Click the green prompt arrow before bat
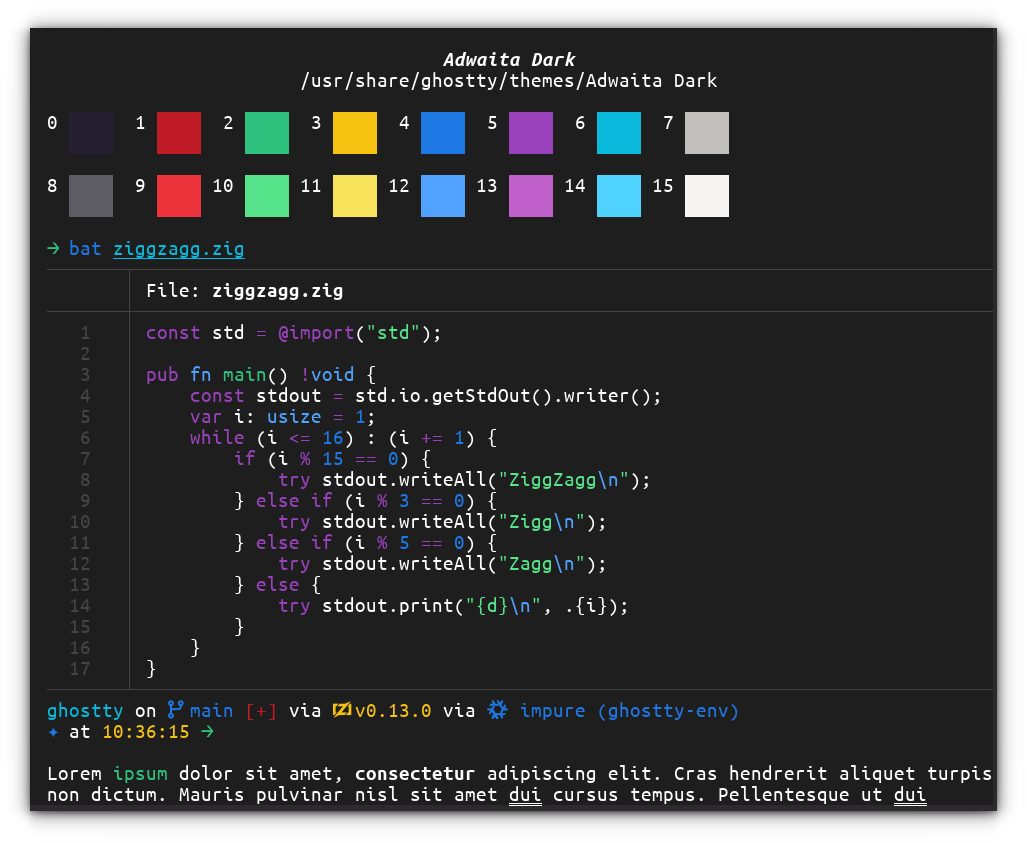 pyautogui.click(x=52, y=248)
